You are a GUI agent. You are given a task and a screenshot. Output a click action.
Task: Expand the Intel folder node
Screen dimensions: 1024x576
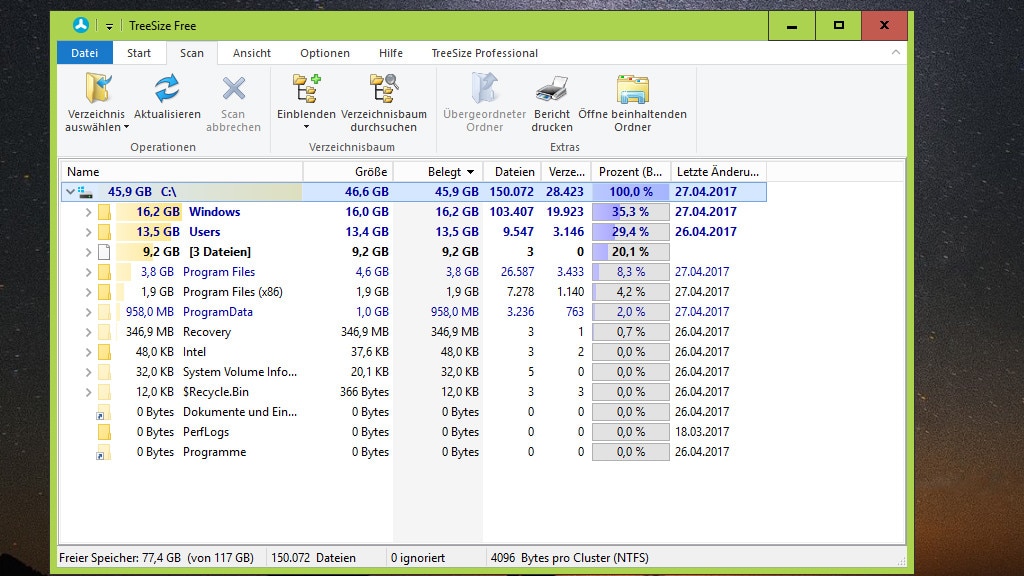click(x=88, y=353)
